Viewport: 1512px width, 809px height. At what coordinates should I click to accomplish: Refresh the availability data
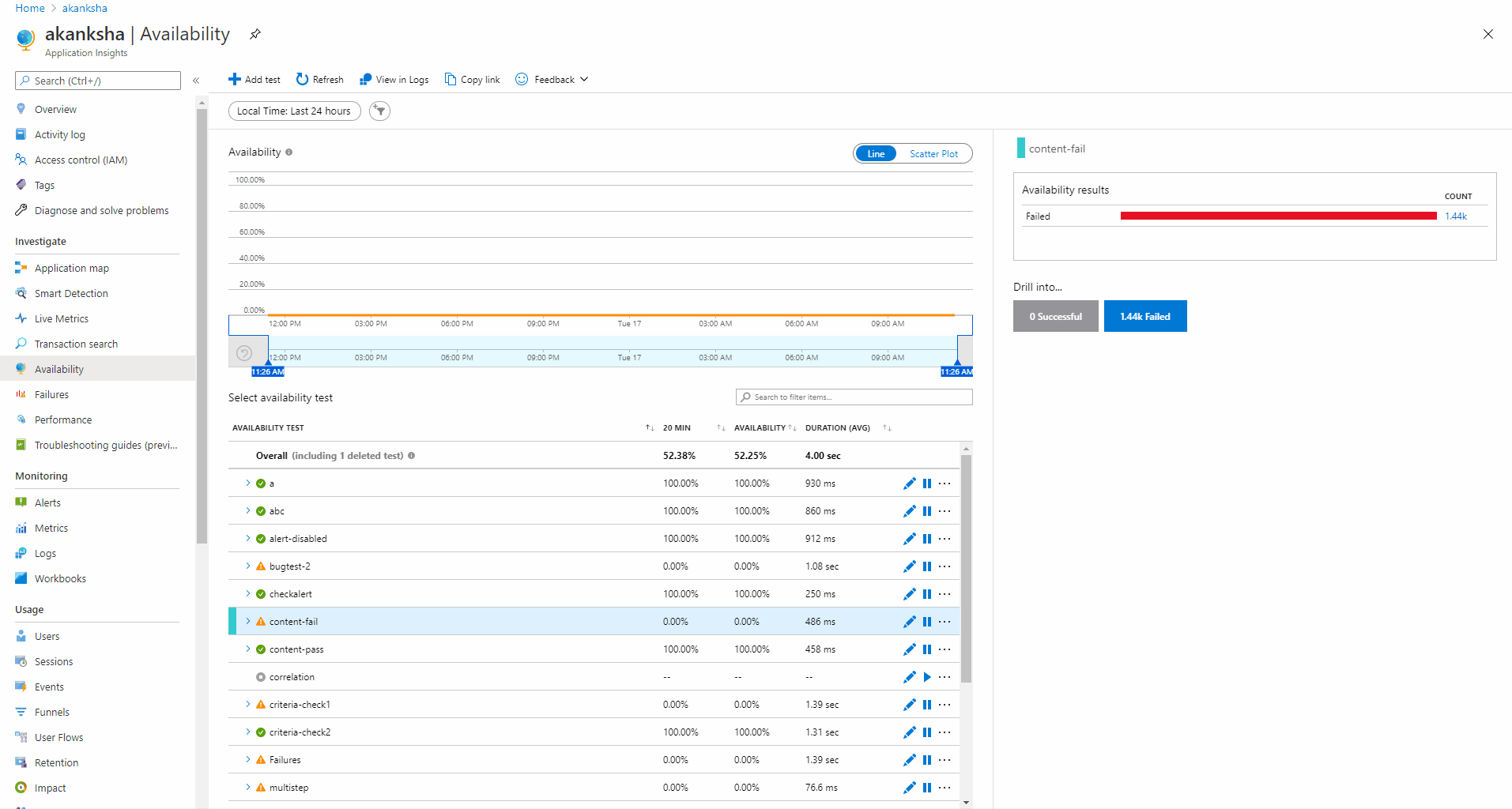click(319, 79)
